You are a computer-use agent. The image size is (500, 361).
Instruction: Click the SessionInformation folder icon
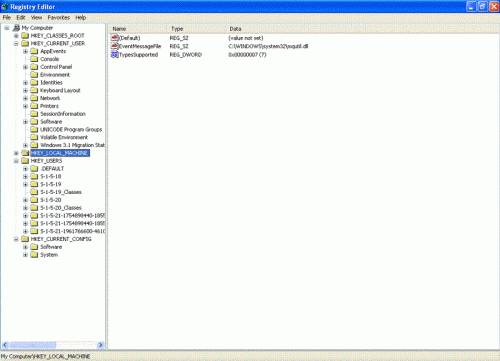34,114
